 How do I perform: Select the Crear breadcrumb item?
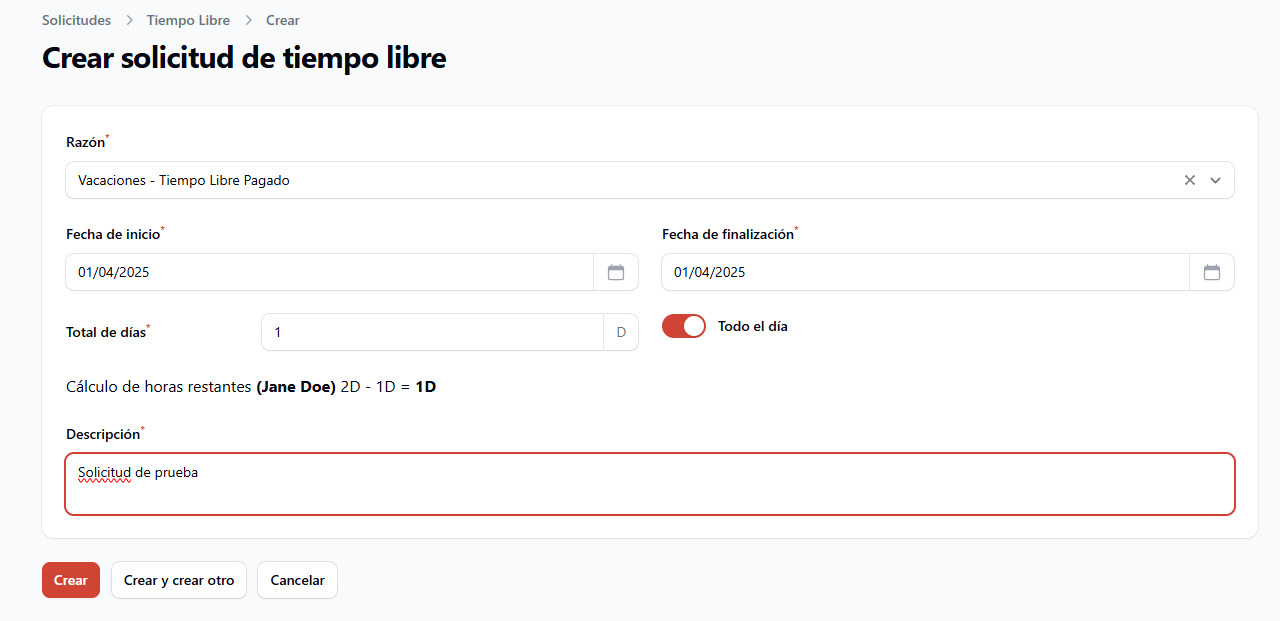[x=283, y=20]
